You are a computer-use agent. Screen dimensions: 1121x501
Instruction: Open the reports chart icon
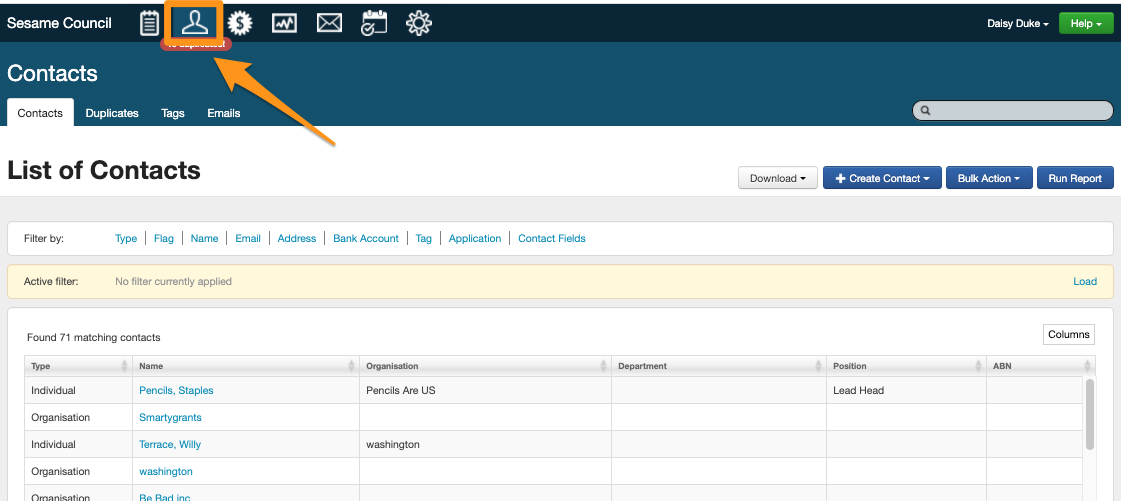tap(284, 22)
